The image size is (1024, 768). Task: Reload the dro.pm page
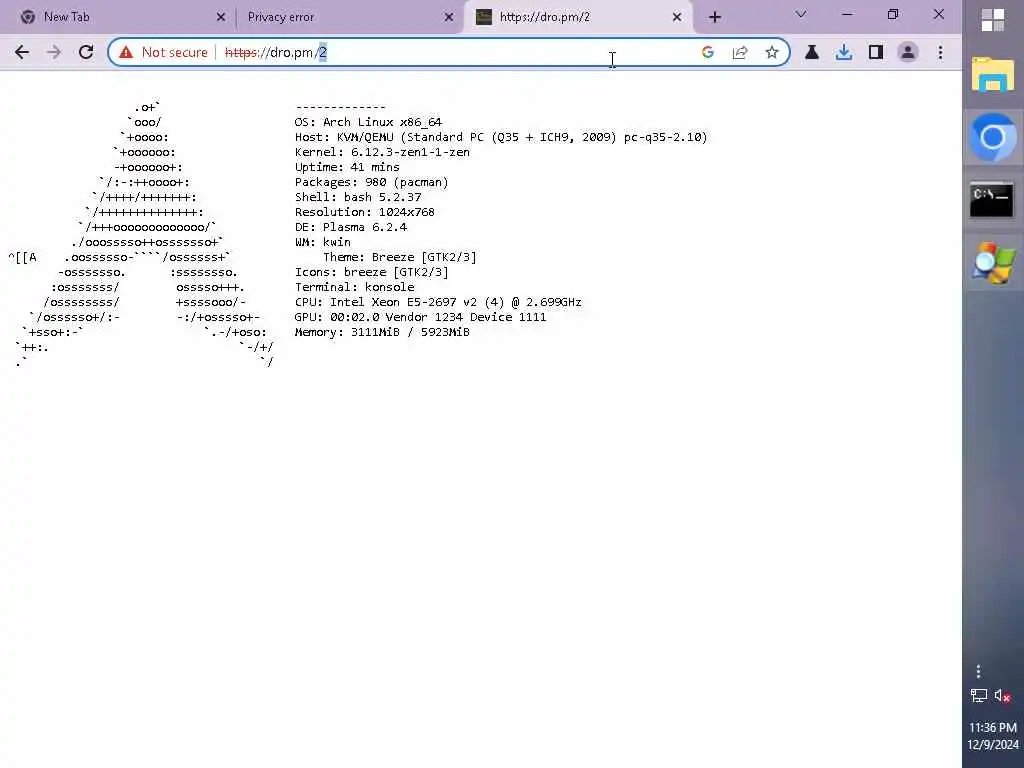[x=86, y=52]
